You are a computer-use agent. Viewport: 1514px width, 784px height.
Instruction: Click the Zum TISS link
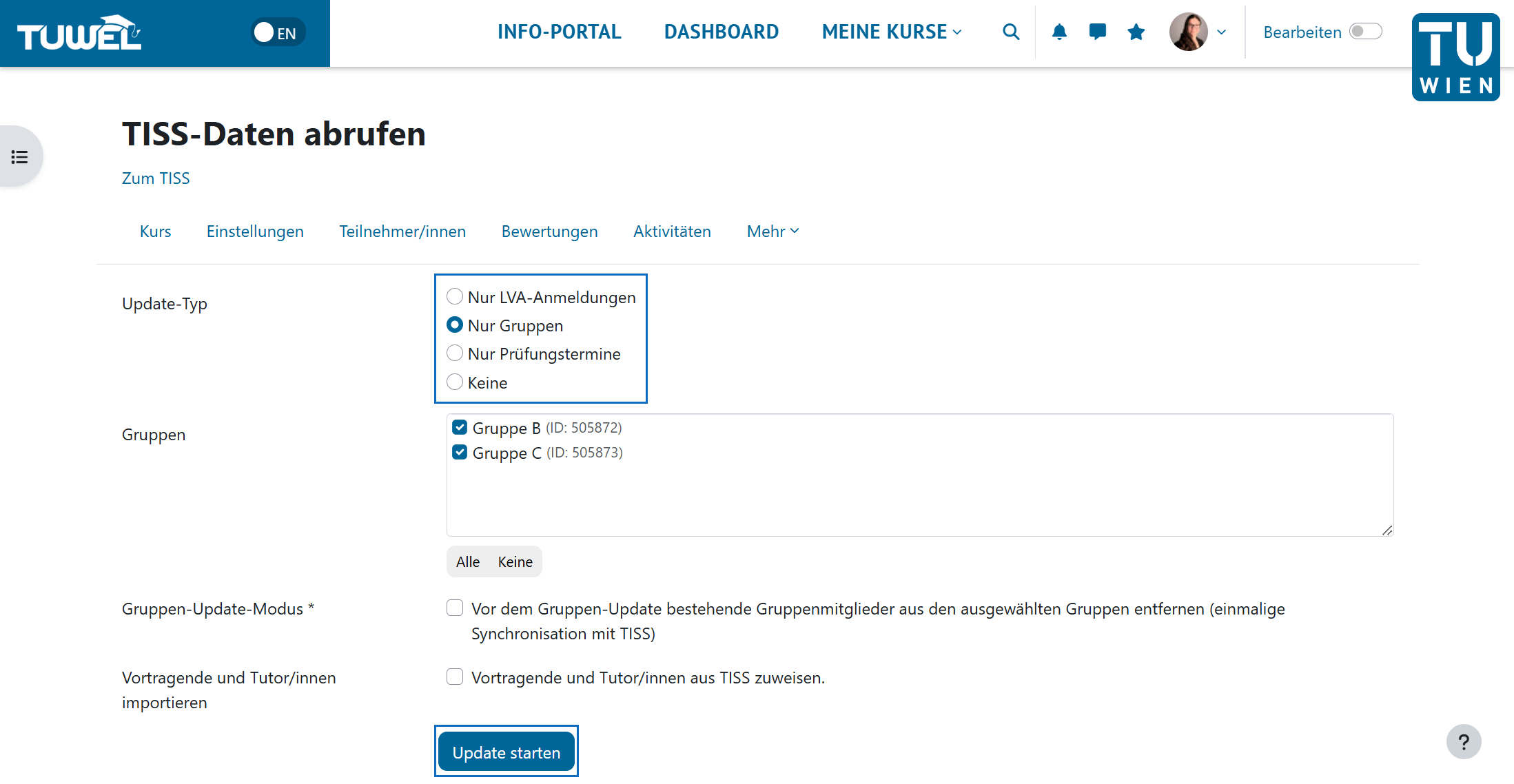[156, 178]
